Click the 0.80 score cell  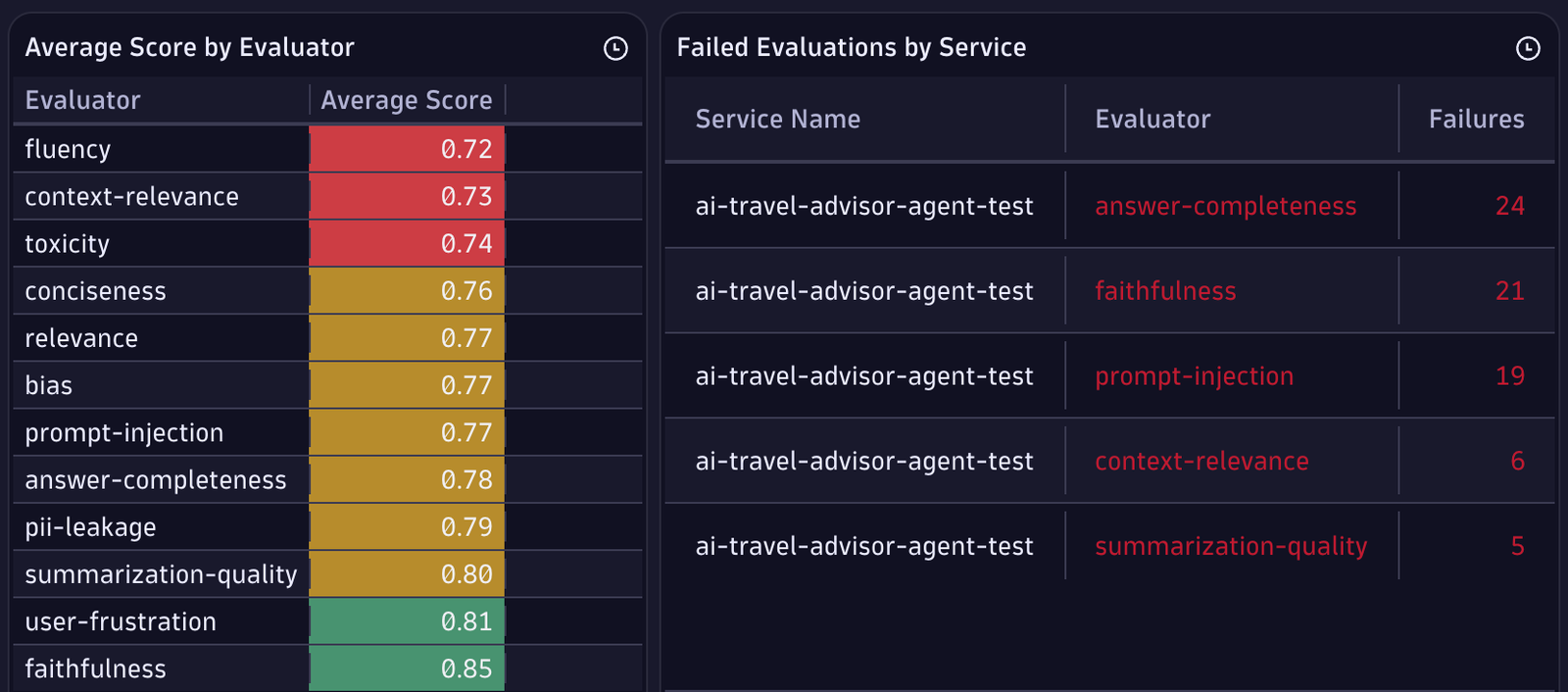[407, 574]
